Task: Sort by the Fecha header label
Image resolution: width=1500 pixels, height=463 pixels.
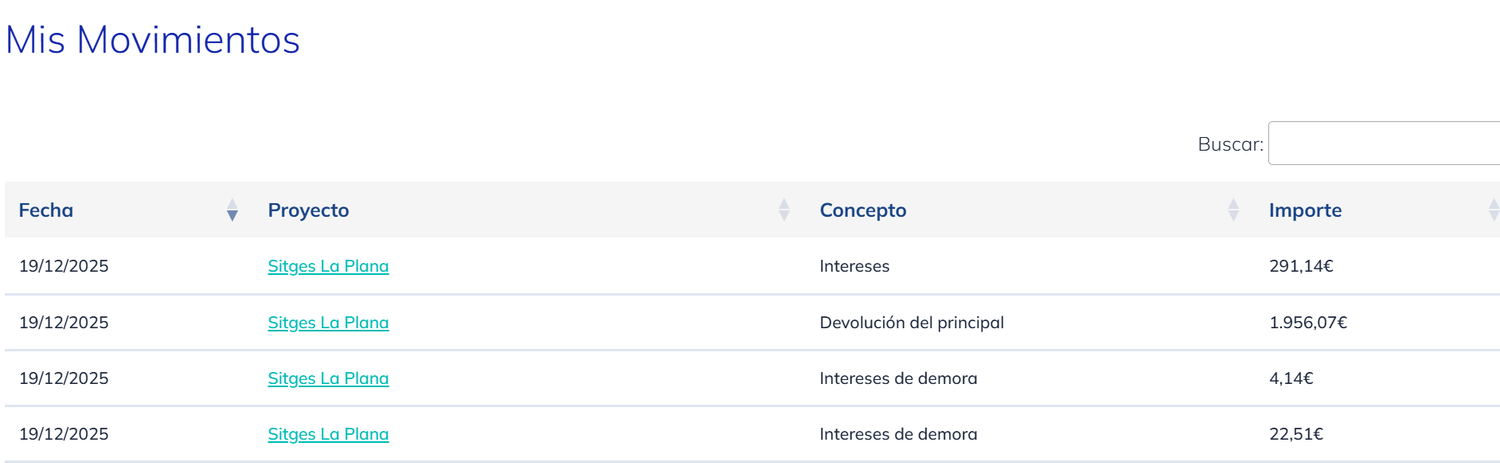Action: coord(46,210)
